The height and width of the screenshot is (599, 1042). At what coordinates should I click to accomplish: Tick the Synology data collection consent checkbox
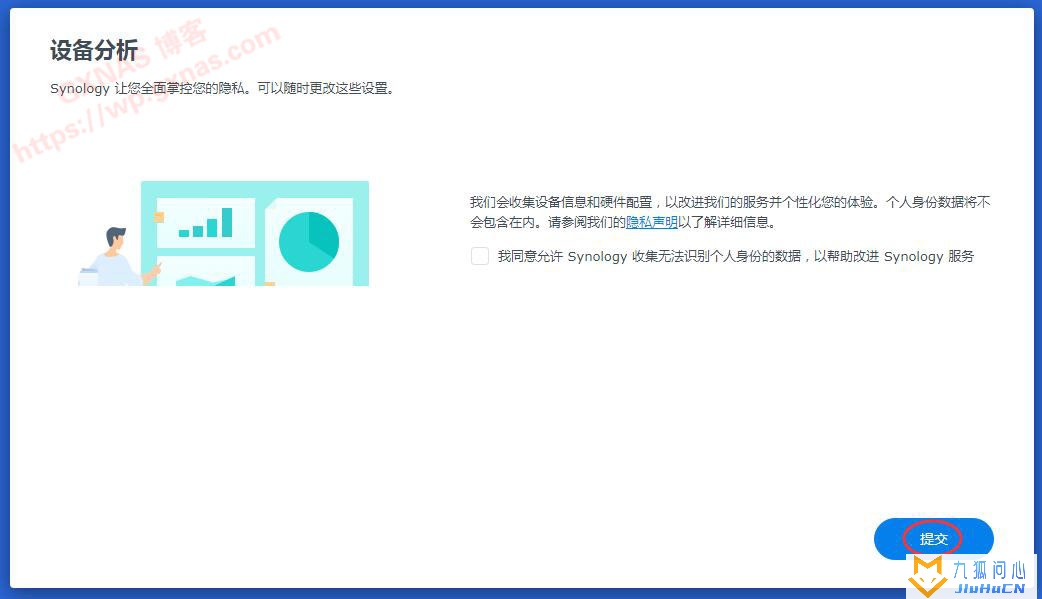coord(480,256)
